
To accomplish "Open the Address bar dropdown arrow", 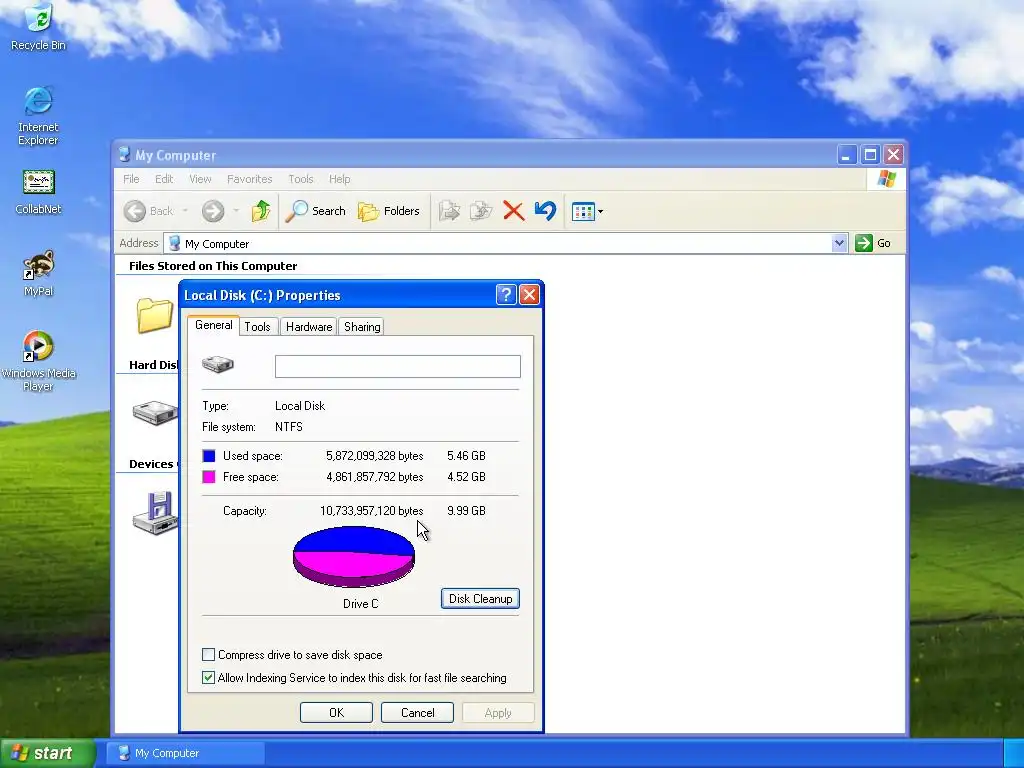I will [839, 243].
